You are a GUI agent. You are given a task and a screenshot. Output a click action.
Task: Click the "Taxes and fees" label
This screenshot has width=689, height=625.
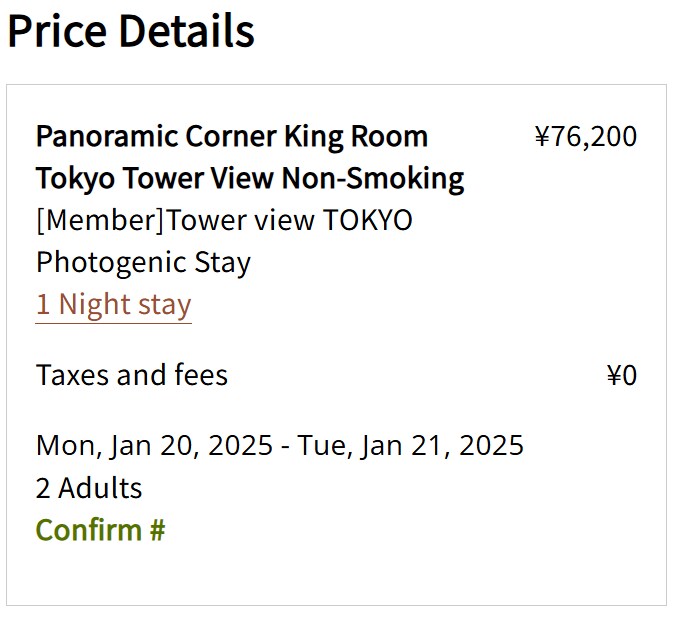point(132,375)
